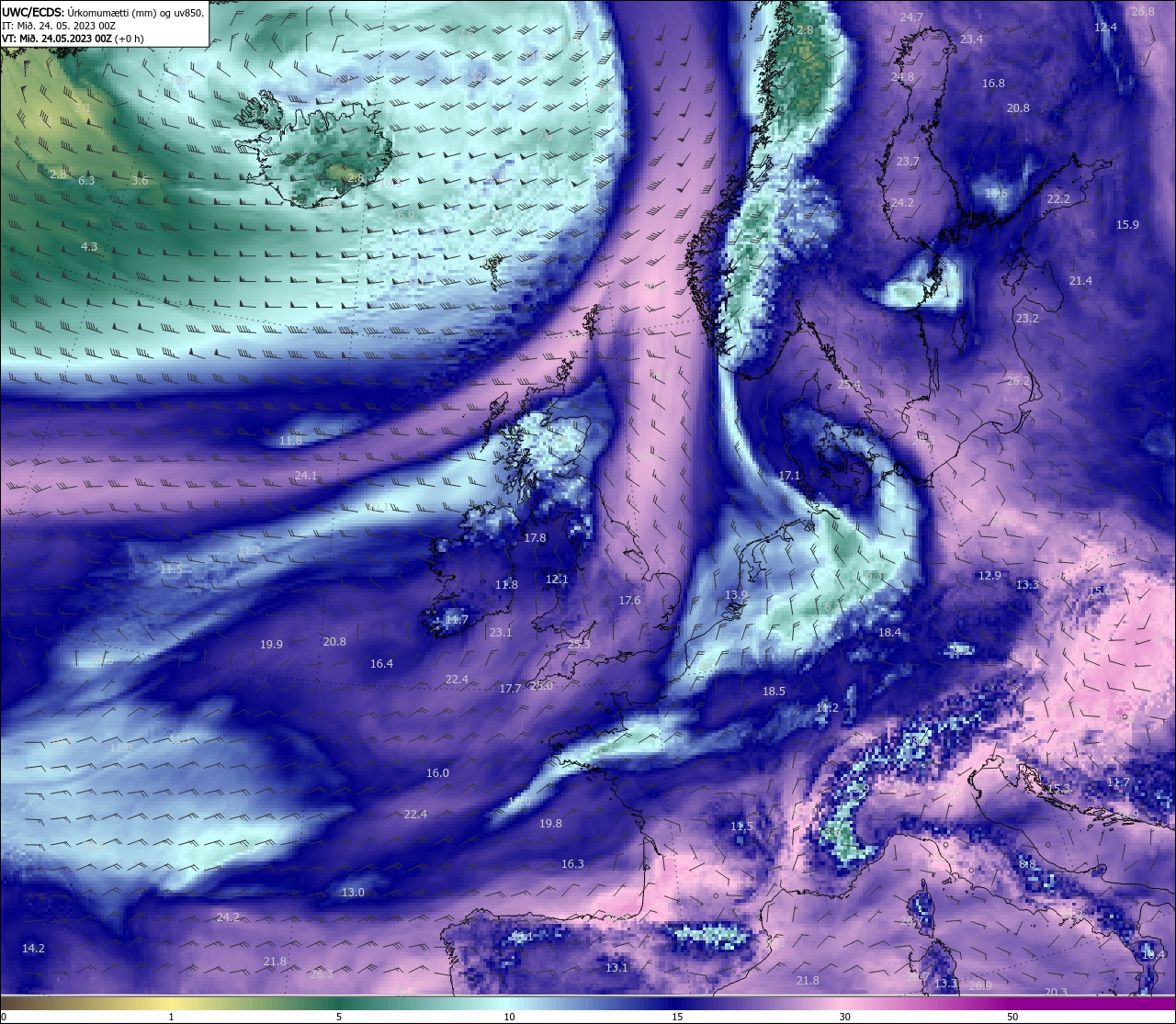Click the 17.6 value label
The height and width of the screenshot is (1024, 1176).
point(629,601)
